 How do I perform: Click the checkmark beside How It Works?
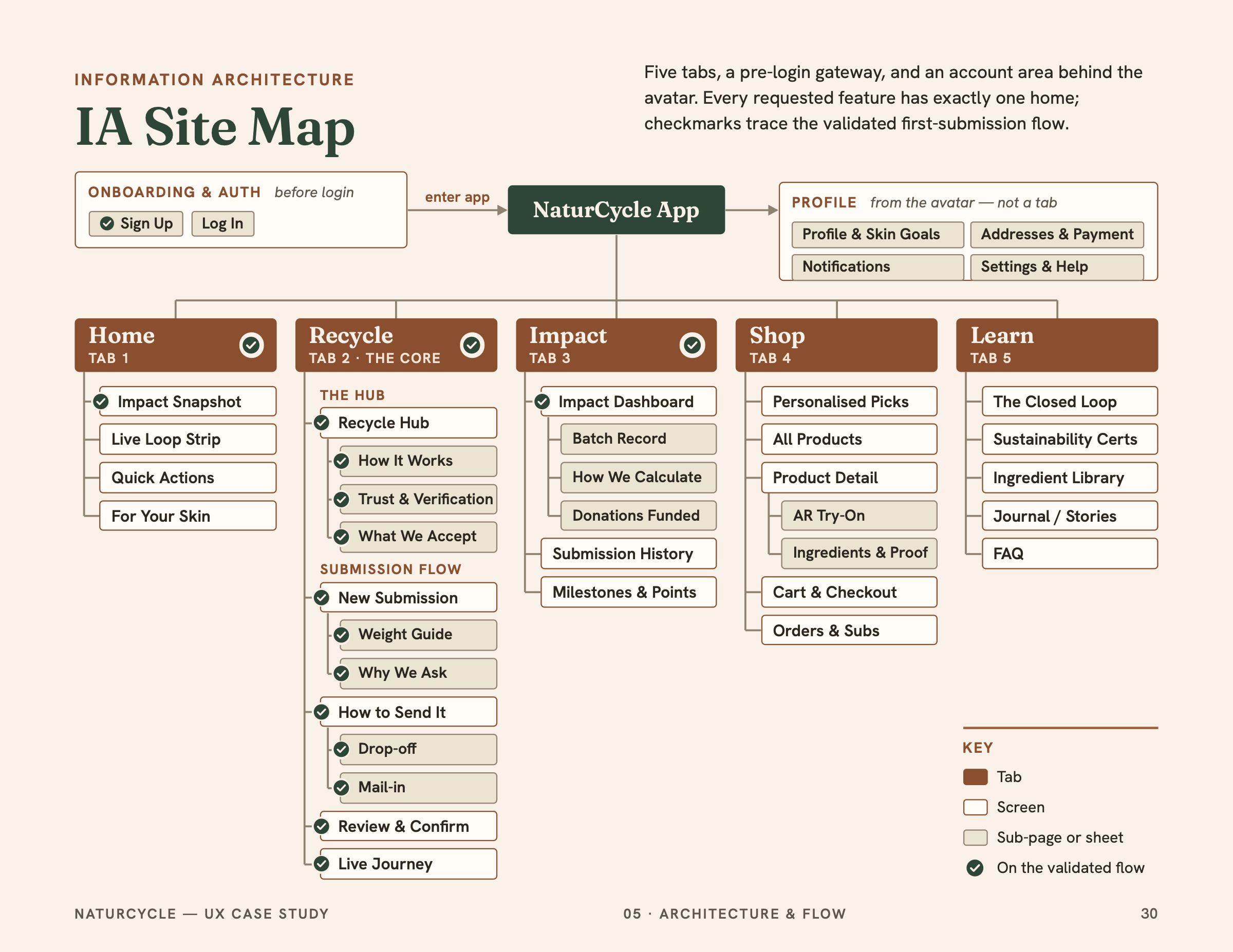pyautogui.click(x=342, y=461)
